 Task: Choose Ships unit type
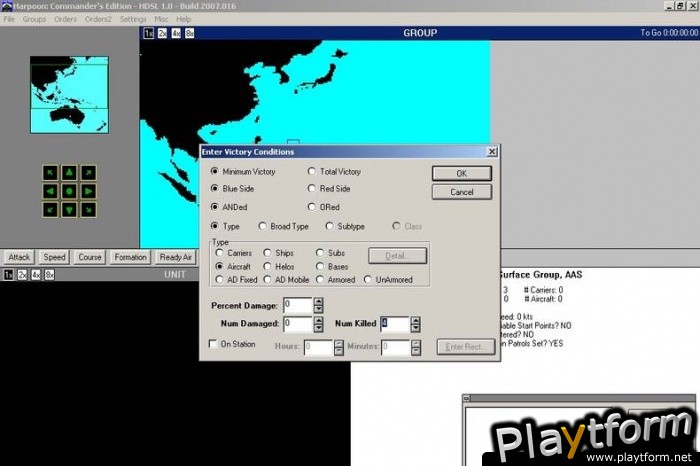[279, 253]
